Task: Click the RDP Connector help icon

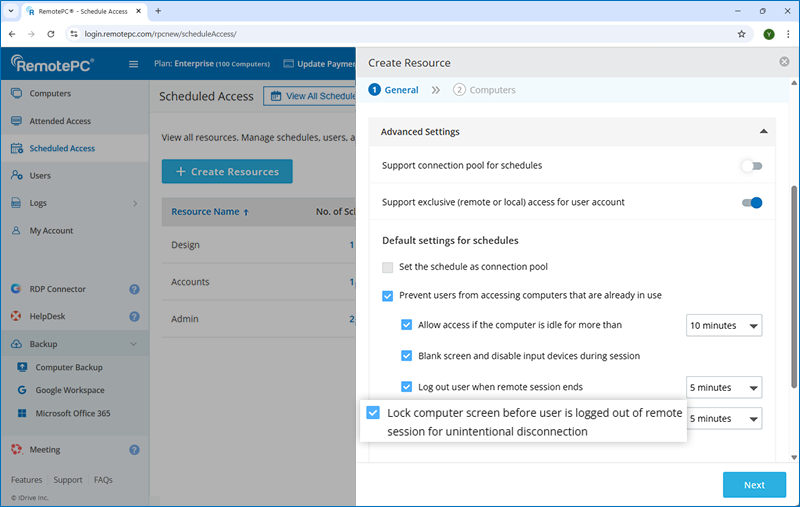Action: pos(134,290)
